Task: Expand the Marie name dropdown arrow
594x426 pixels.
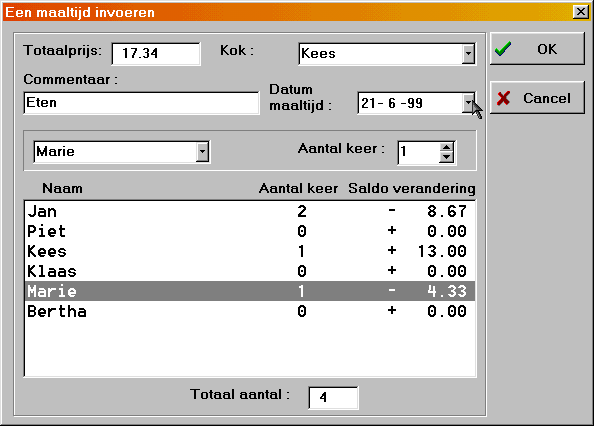Action: 203,152
